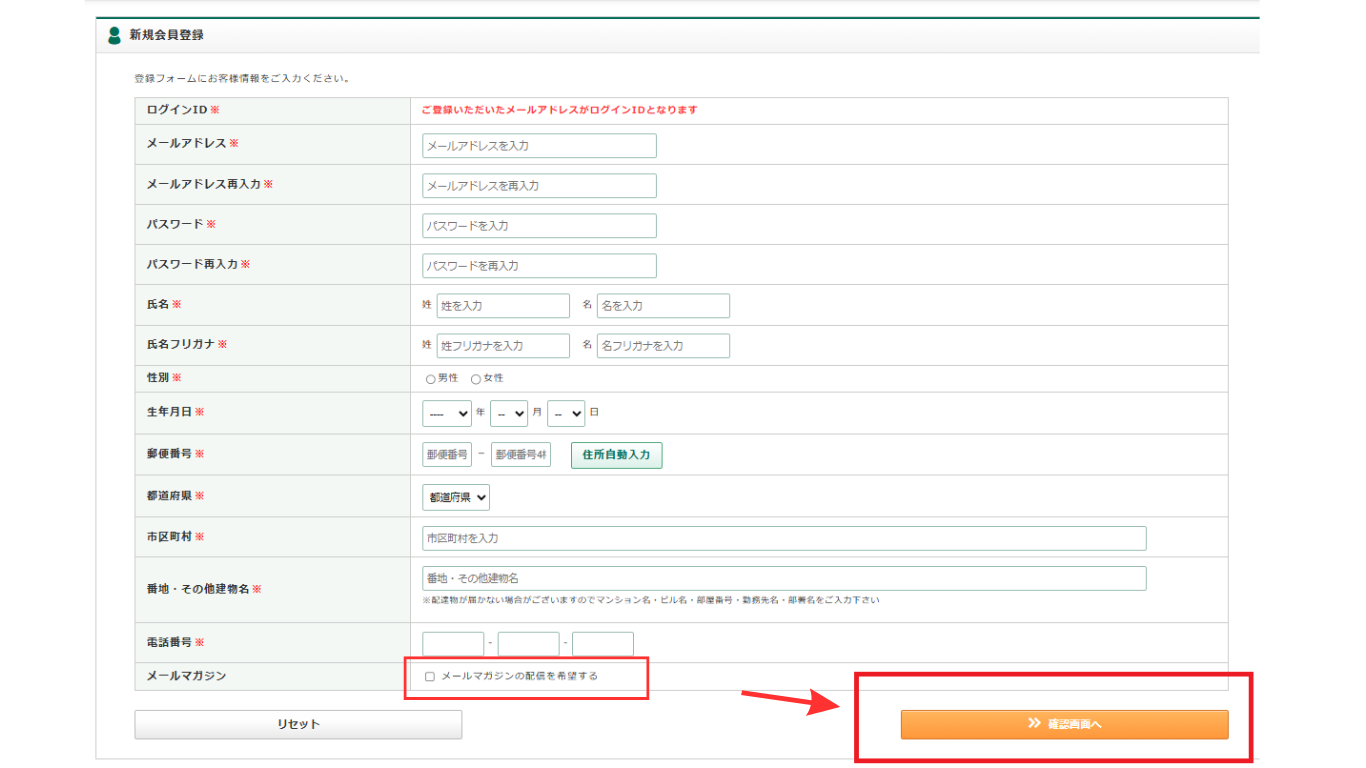Click the member icon beside 新規会員登録
Image resolution: width=1366 pixels, height=768 pixels.
[x=114, y=35]
